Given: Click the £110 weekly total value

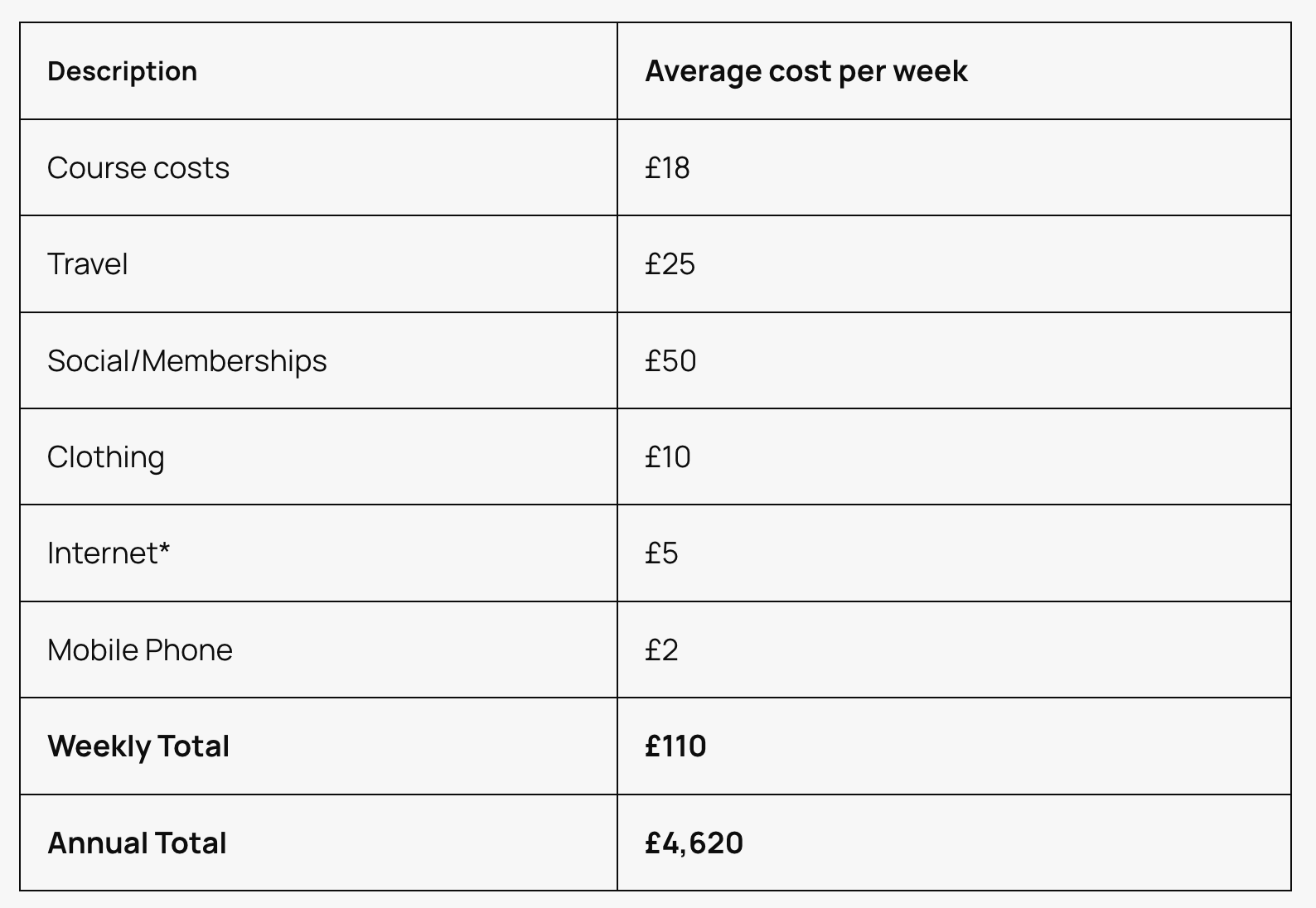Looking at the screenshot, I should pyautogui.click(x=675, y=746).
